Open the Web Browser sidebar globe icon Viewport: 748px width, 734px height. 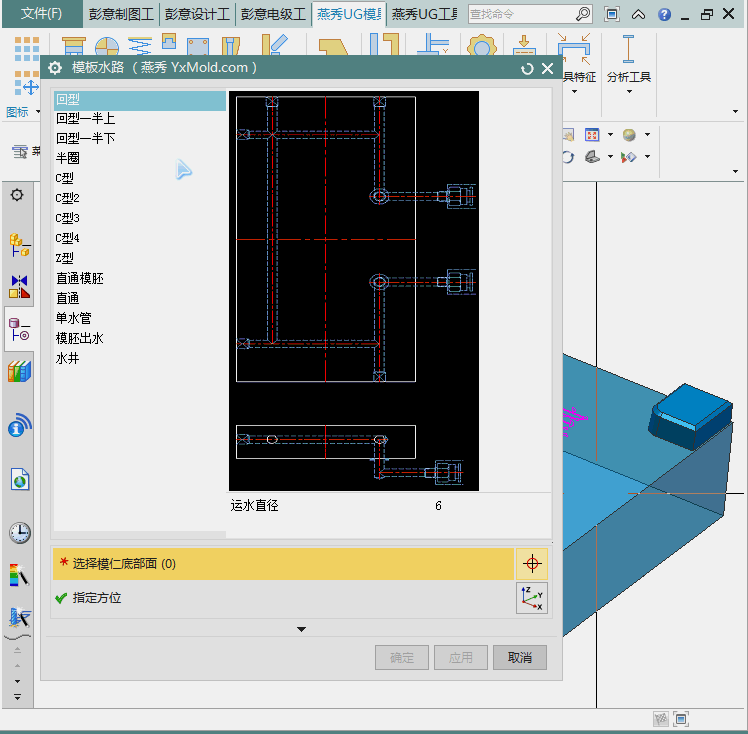[19, 481]
